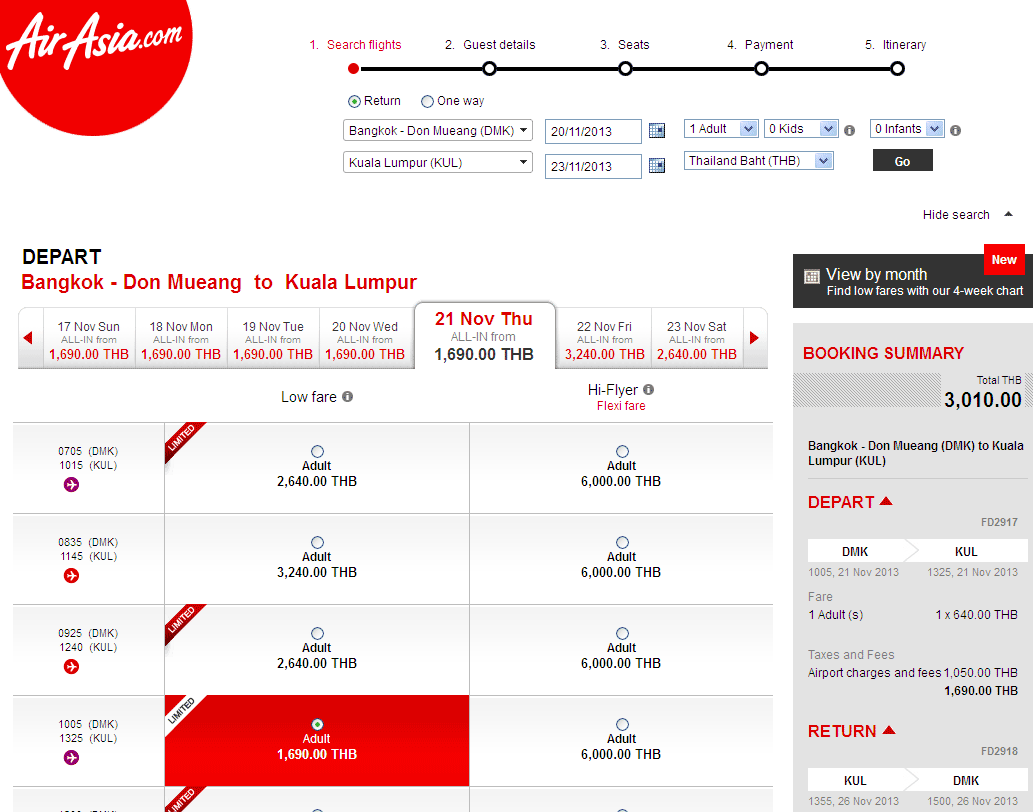Select Hi-Flyer fare for the 1005 flight
Image resolution: width=1033 pixels, height=812 pixels.
622,724
